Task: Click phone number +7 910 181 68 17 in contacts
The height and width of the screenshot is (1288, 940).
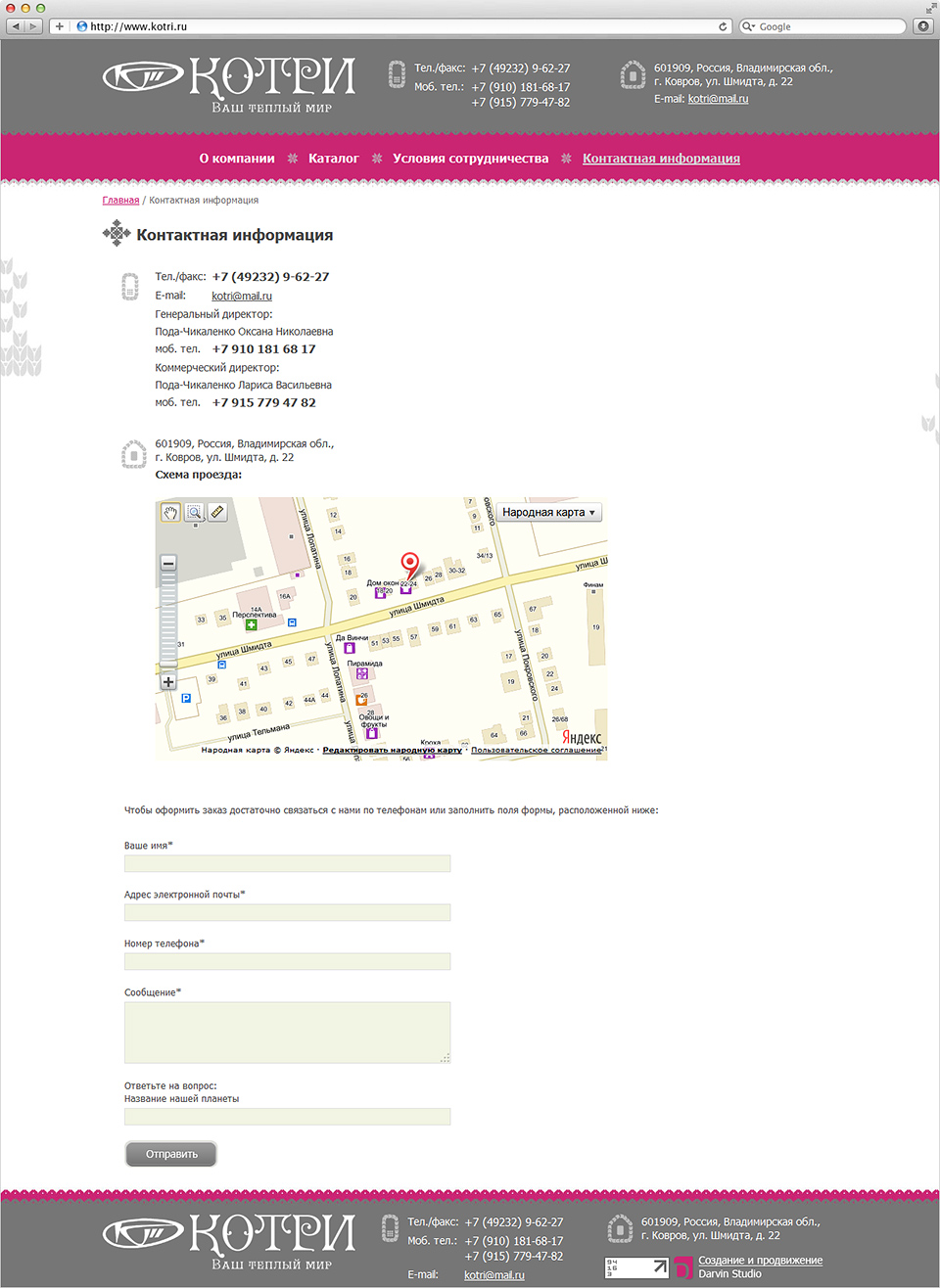Action: [263, 348]
